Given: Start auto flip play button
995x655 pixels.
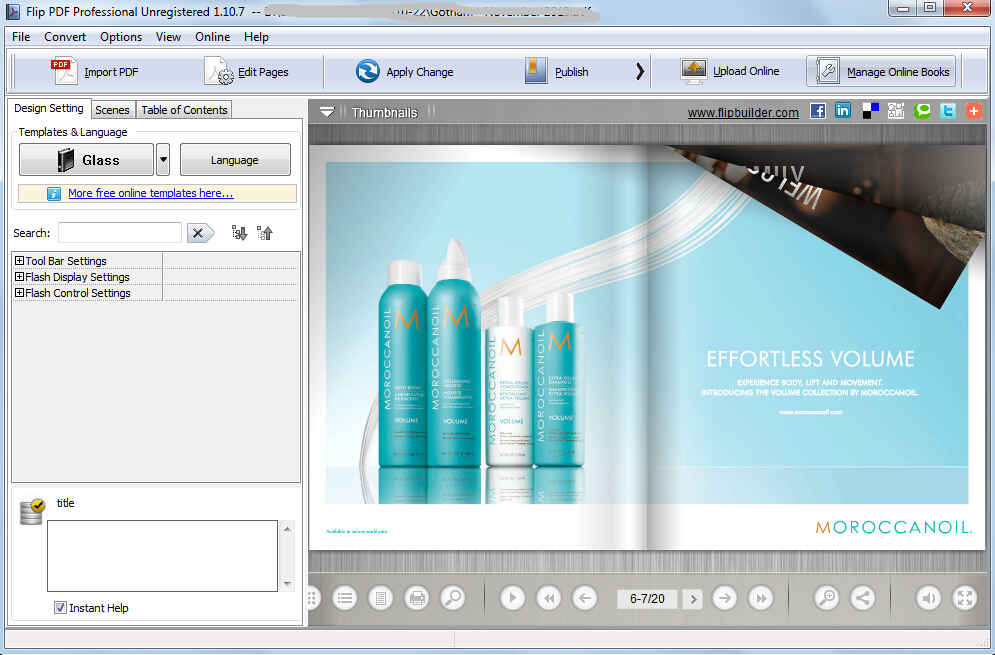Looking at the screenshot, I should point(512,598).
